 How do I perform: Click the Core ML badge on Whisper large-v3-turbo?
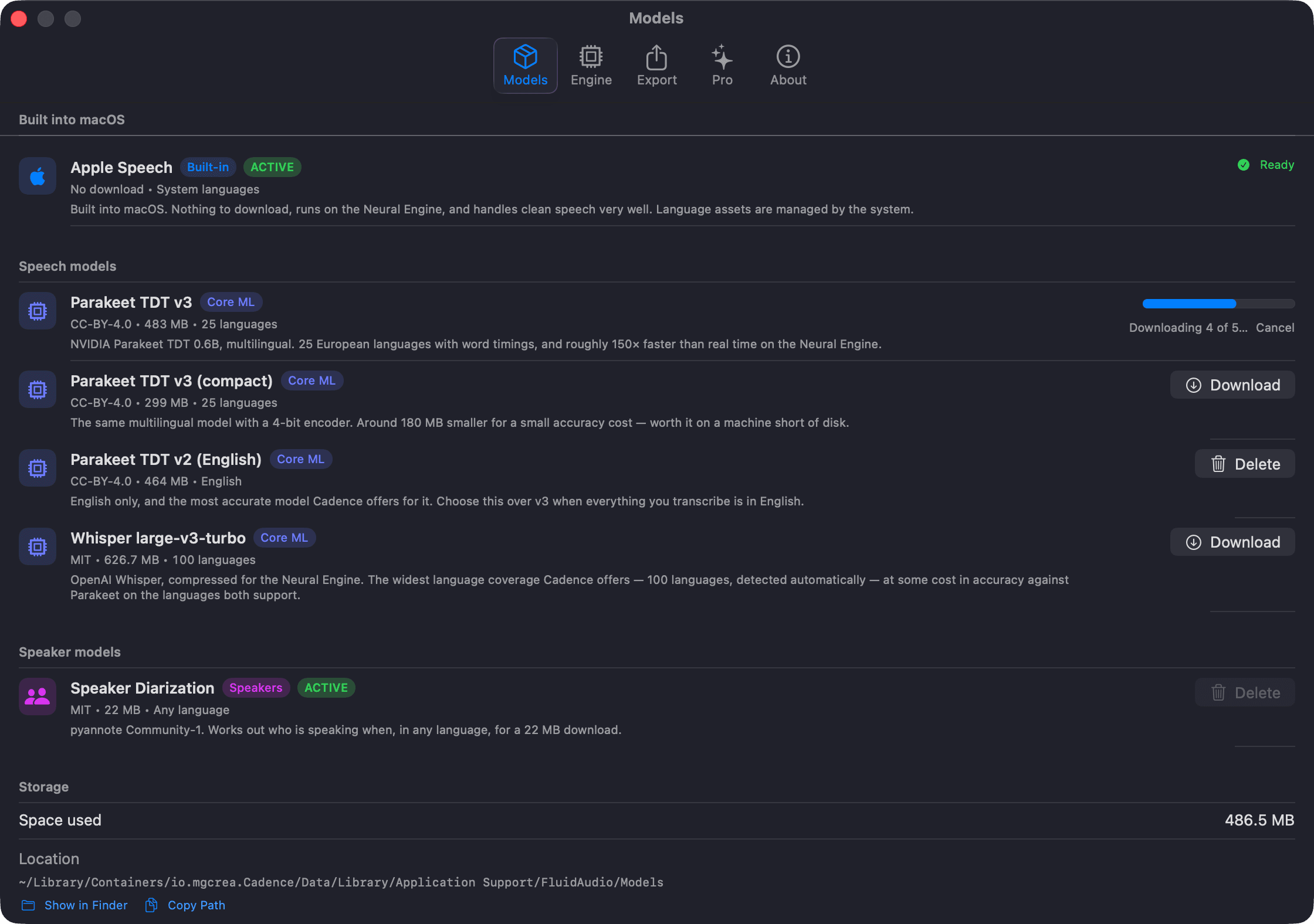[x=284, y=538]
